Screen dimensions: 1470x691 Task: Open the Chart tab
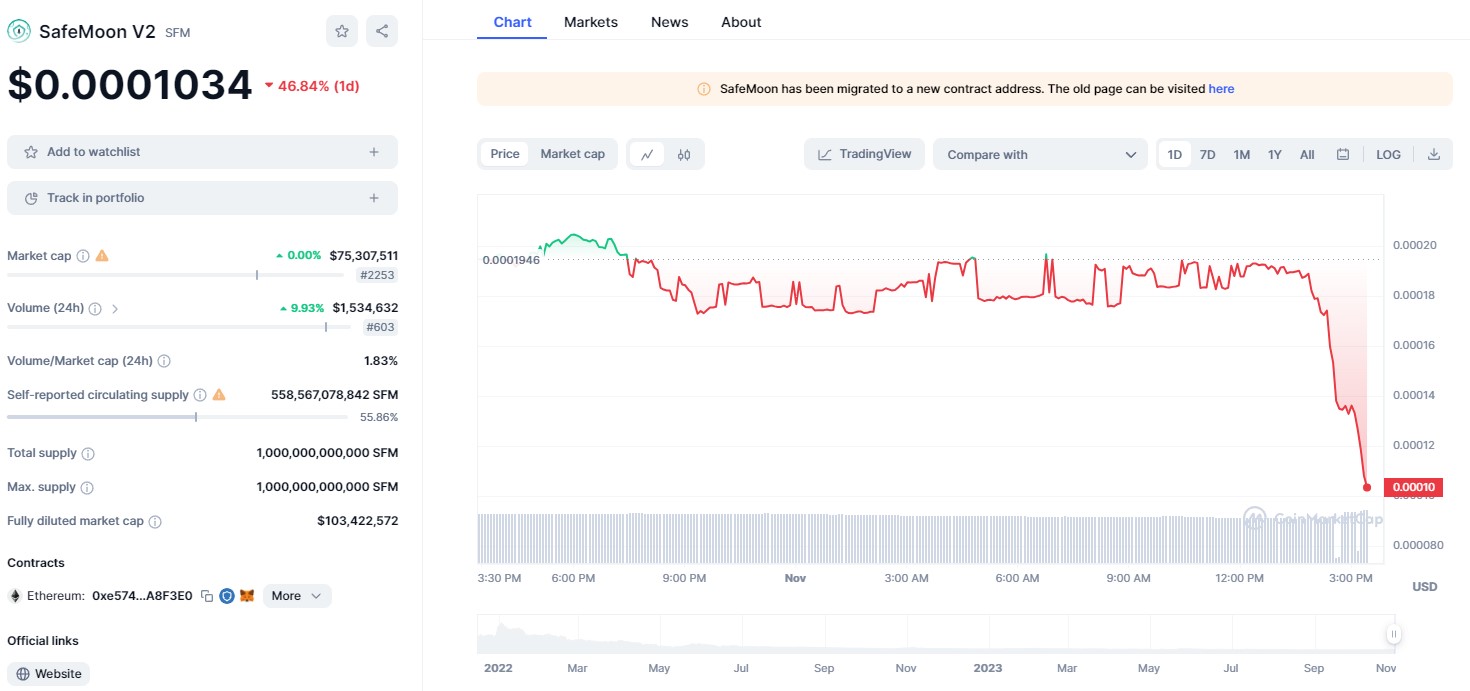pos(512,22)
